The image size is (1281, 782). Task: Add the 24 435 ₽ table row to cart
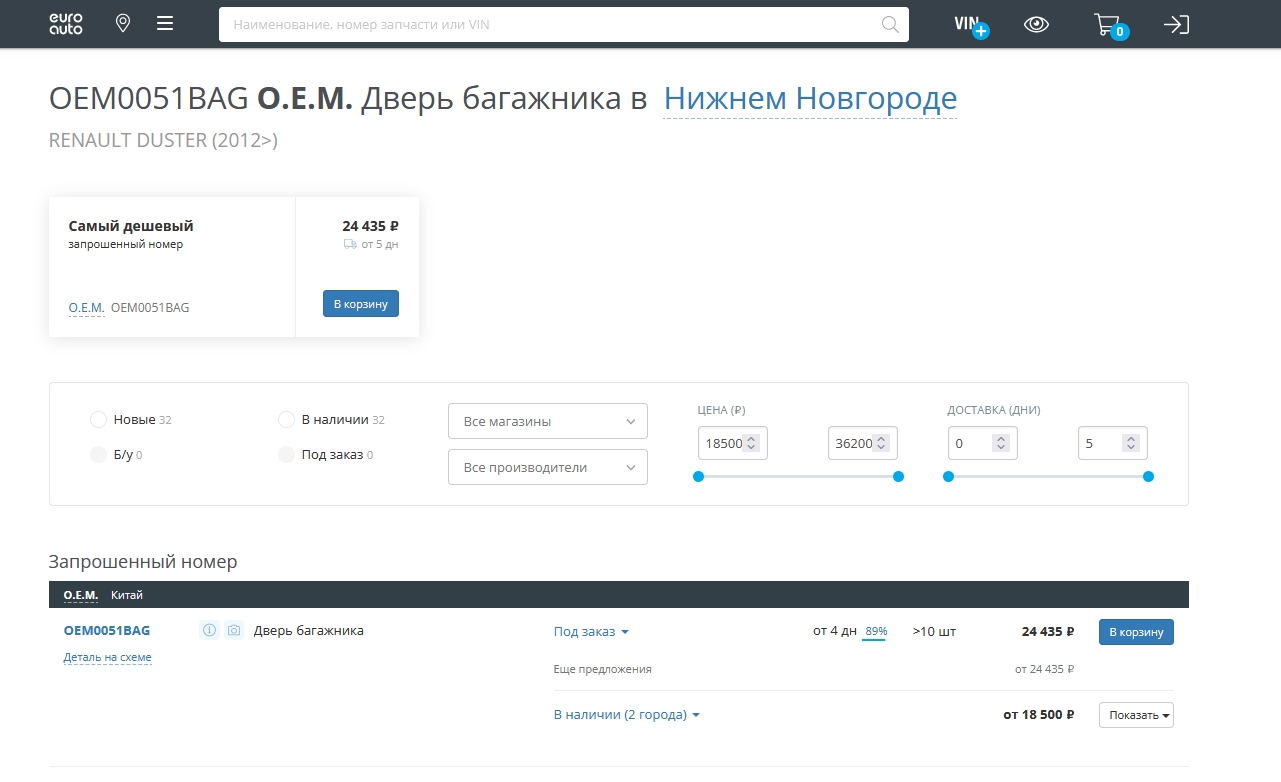click(x=1136, y=632)
